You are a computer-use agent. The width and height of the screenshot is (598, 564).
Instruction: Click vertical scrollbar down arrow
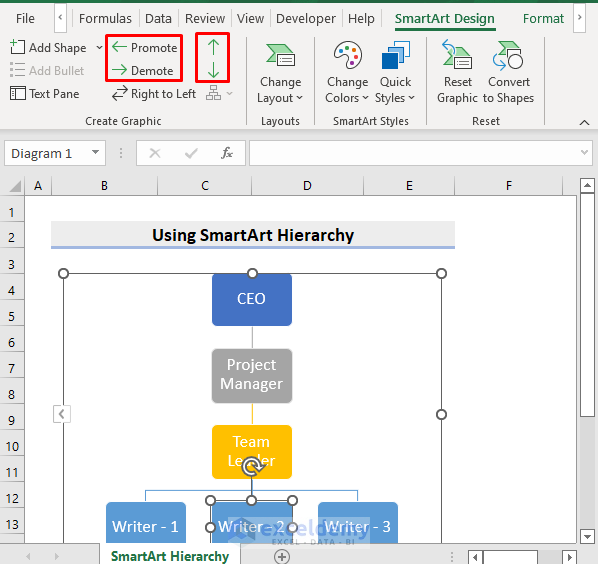pos(587,536)
